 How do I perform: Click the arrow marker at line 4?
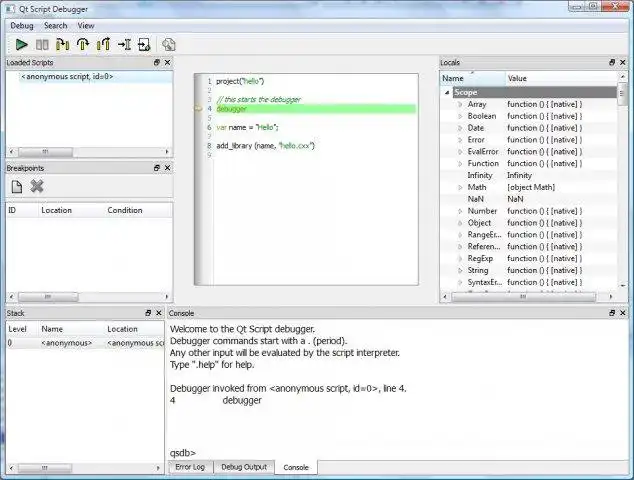pyautogui.click(x=198, y=108)
